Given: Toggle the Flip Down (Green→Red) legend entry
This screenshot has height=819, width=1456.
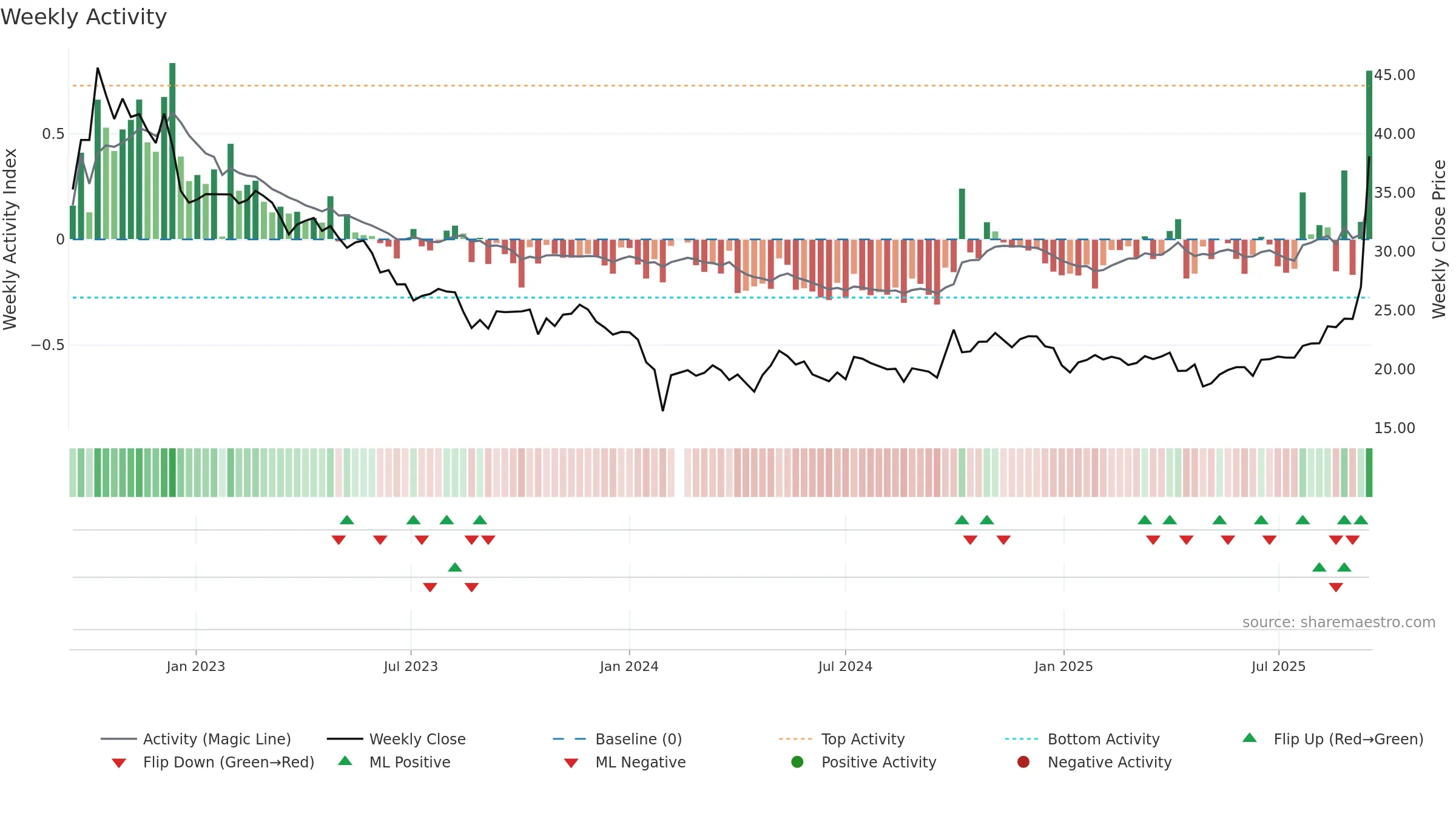Looking at the screenshot, I should coord(213,762).
